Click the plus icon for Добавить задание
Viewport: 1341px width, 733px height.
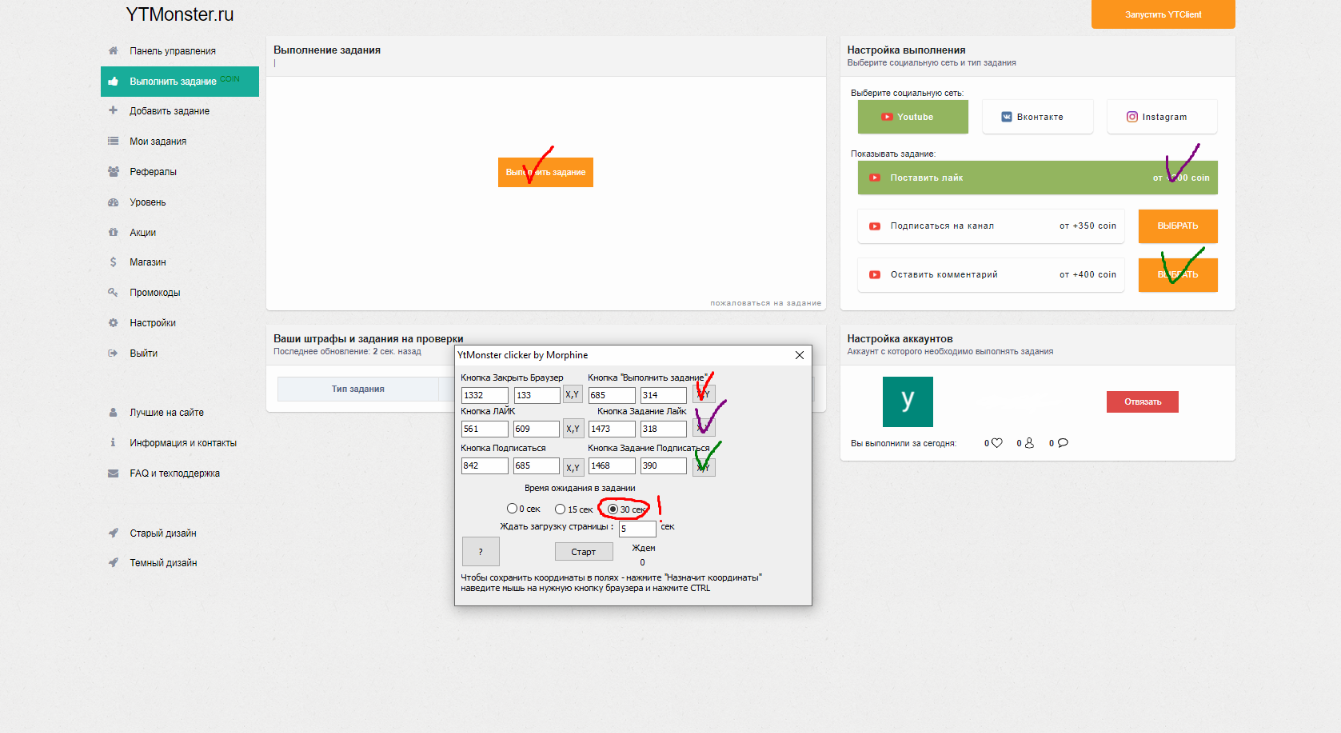pyautogui.click(x=113, y=111)
